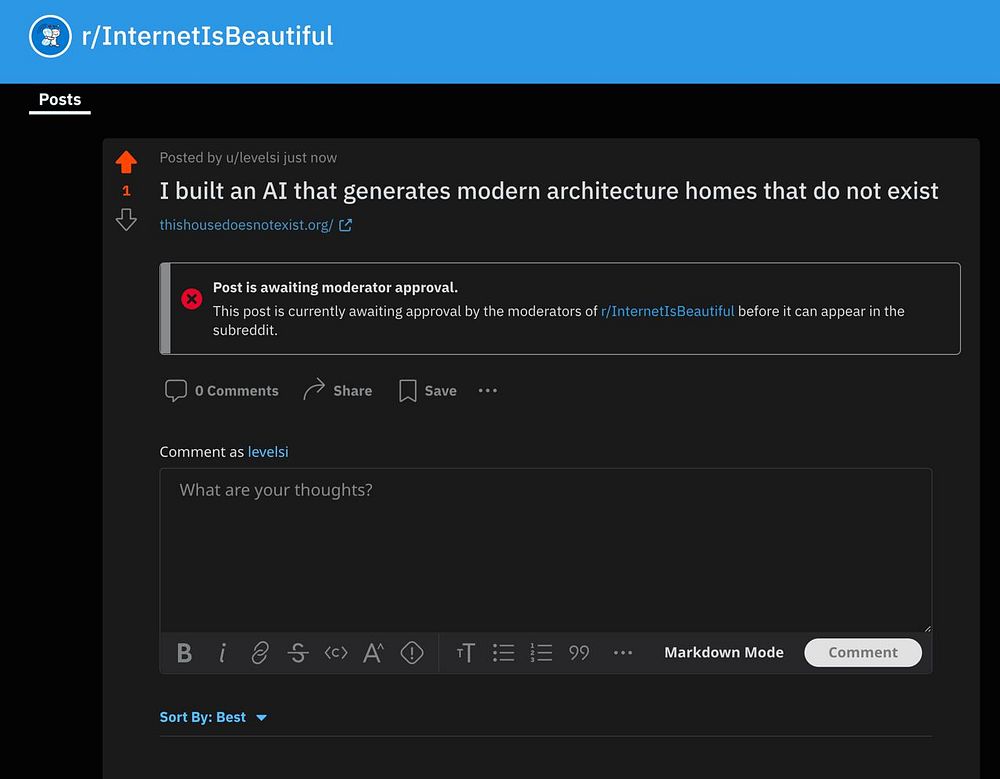Submit with the Comment button
Screen dimensions: 1000x779
863,653
